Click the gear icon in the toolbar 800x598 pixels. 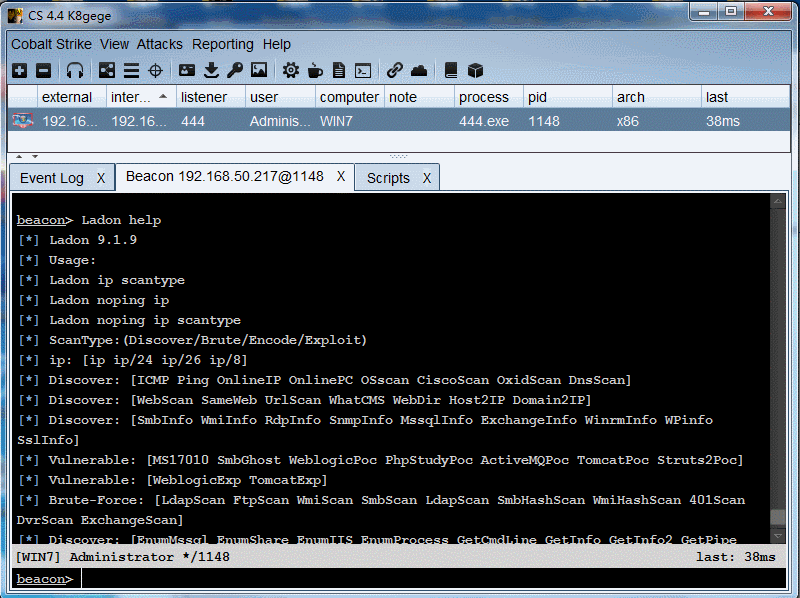pos(291,70)
